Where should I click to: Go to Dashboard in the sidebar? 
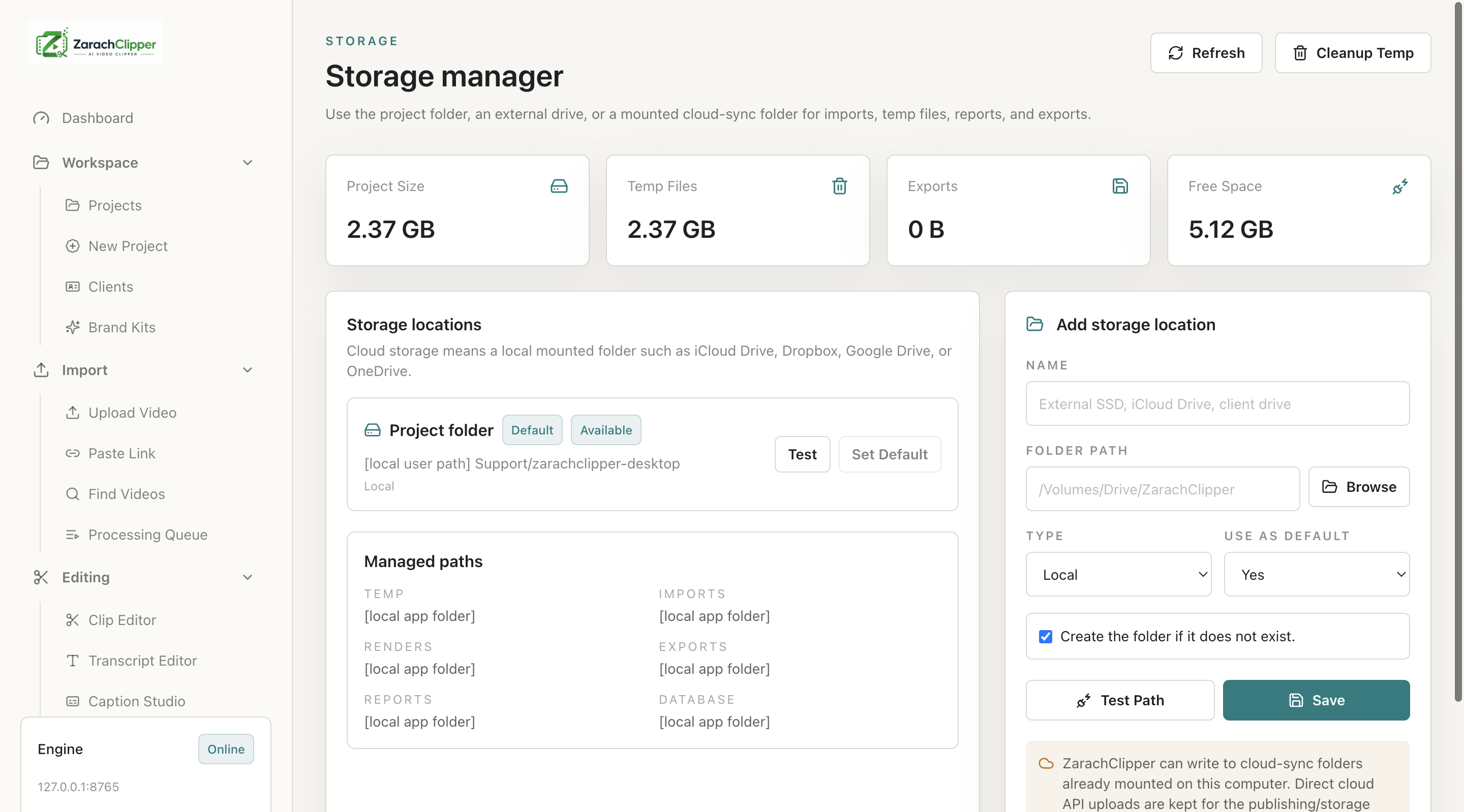point(97,118)
